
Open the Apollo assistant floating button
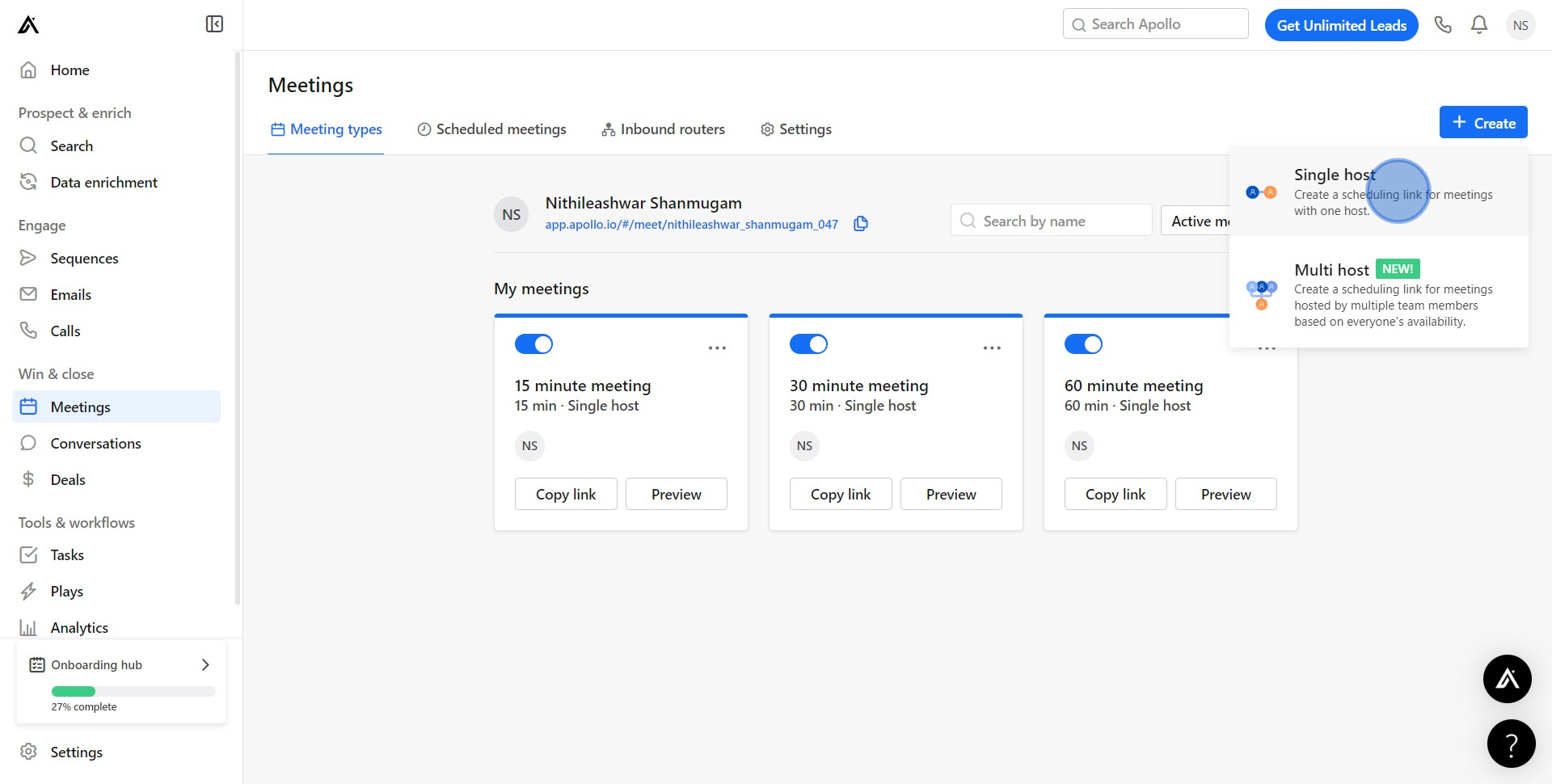tap(1508, 679)
